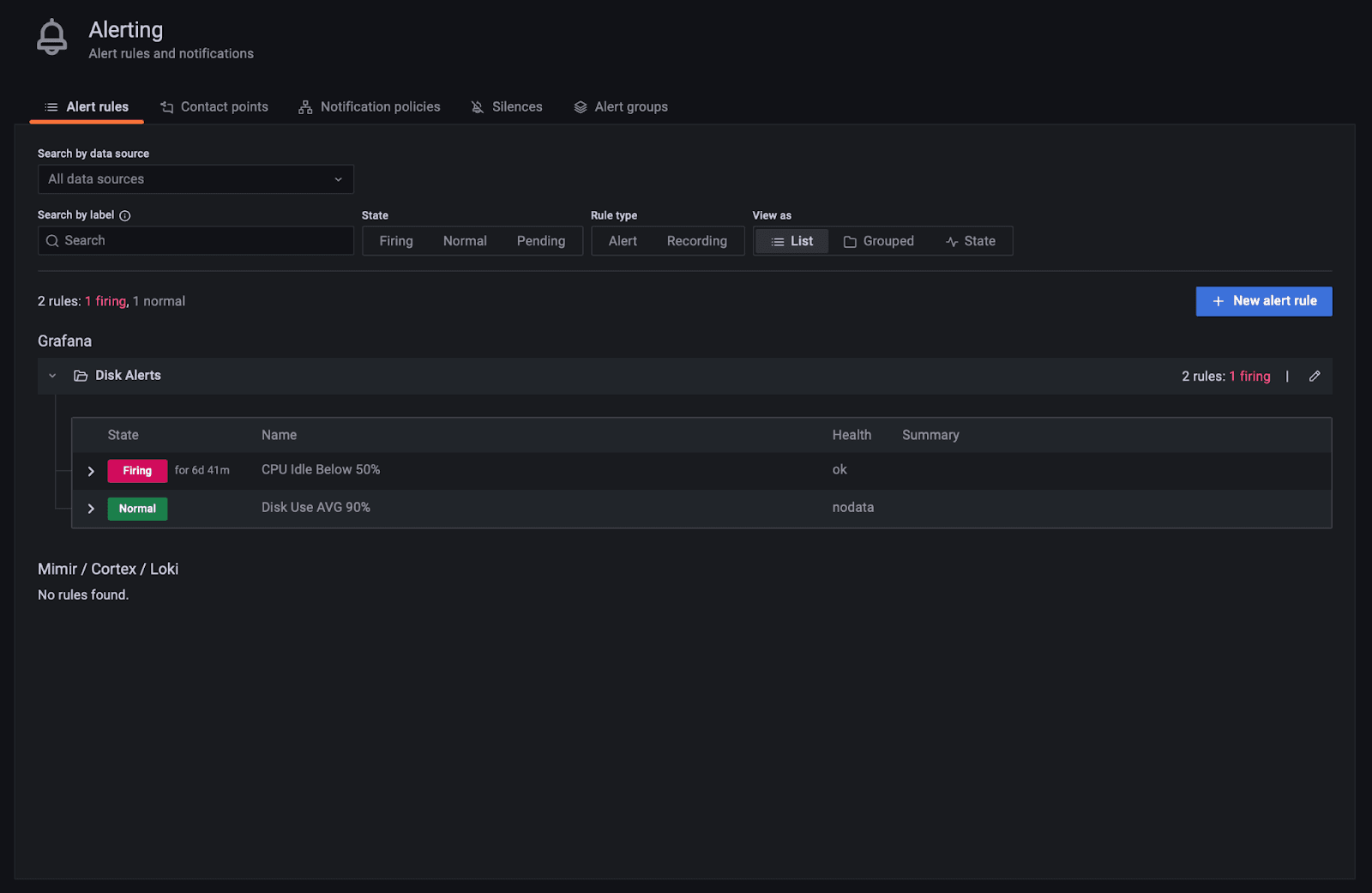Screen dimensions: 1372x893
Task: Click the New alert rule button
Action: [x=1263, y=301]
